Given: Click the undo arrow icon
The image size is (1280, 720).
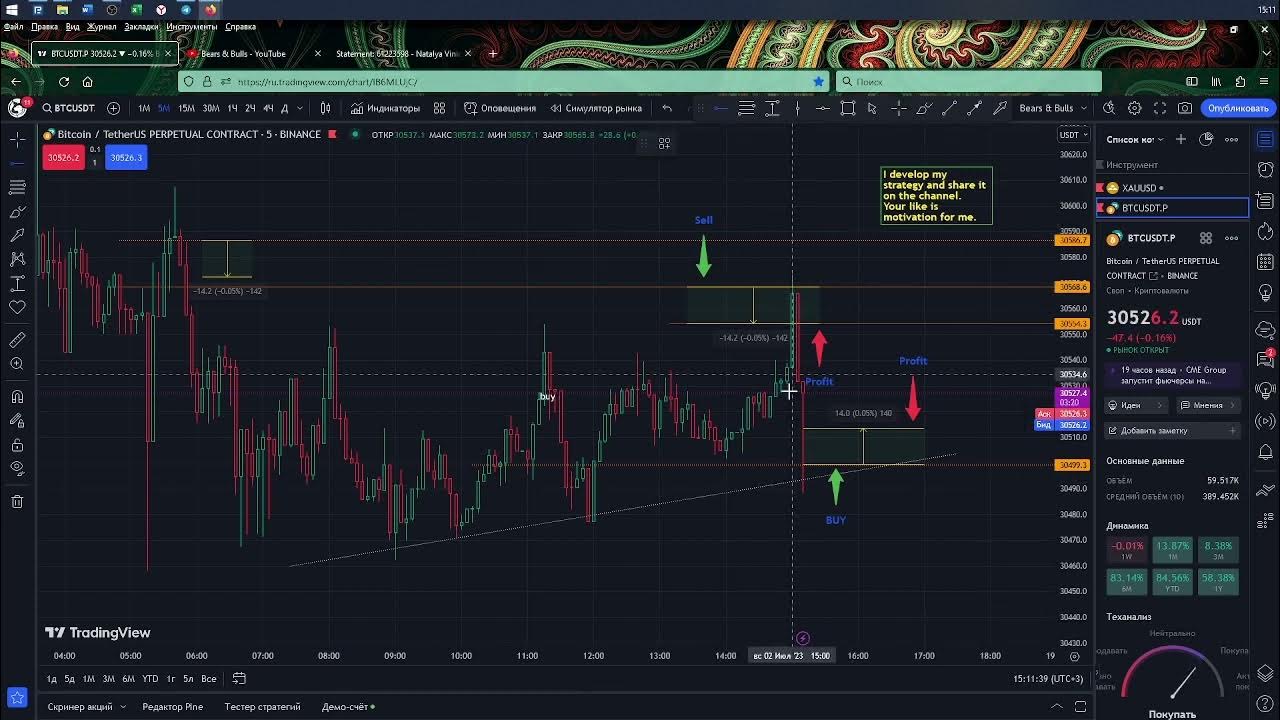Looking at the screenshot, I should tap(667, 108).
